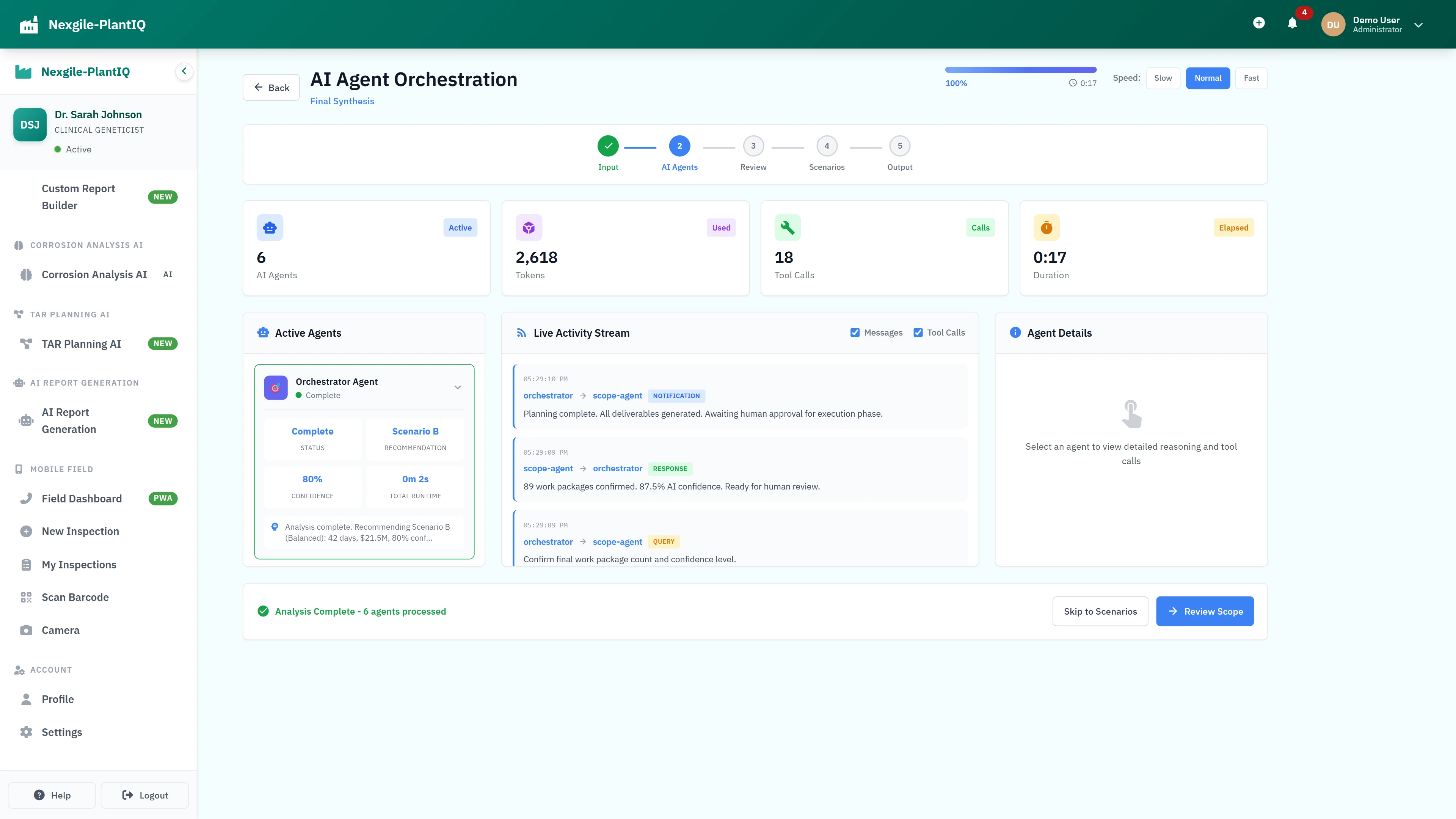Click the Live Activity Stream feed icon

pyautogui.click(x=521, y=333)
